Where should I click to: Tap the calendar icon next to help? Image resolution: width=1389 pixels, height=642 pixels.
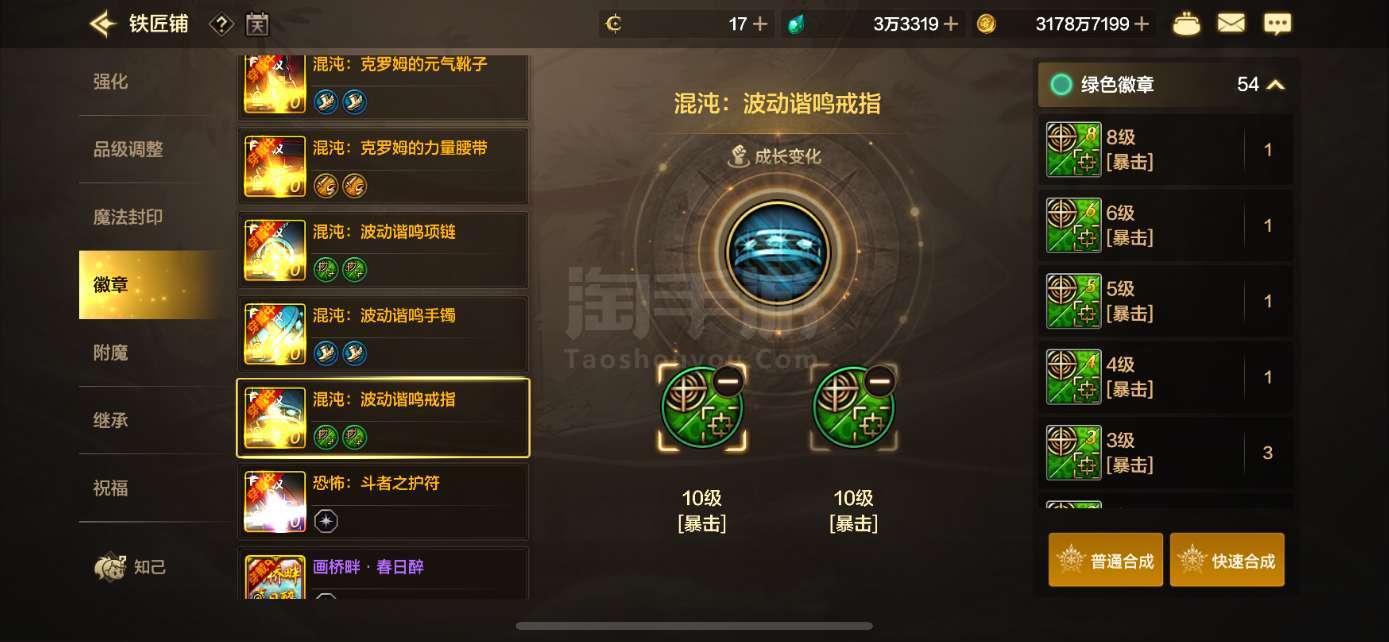click(x=257, y=24)
